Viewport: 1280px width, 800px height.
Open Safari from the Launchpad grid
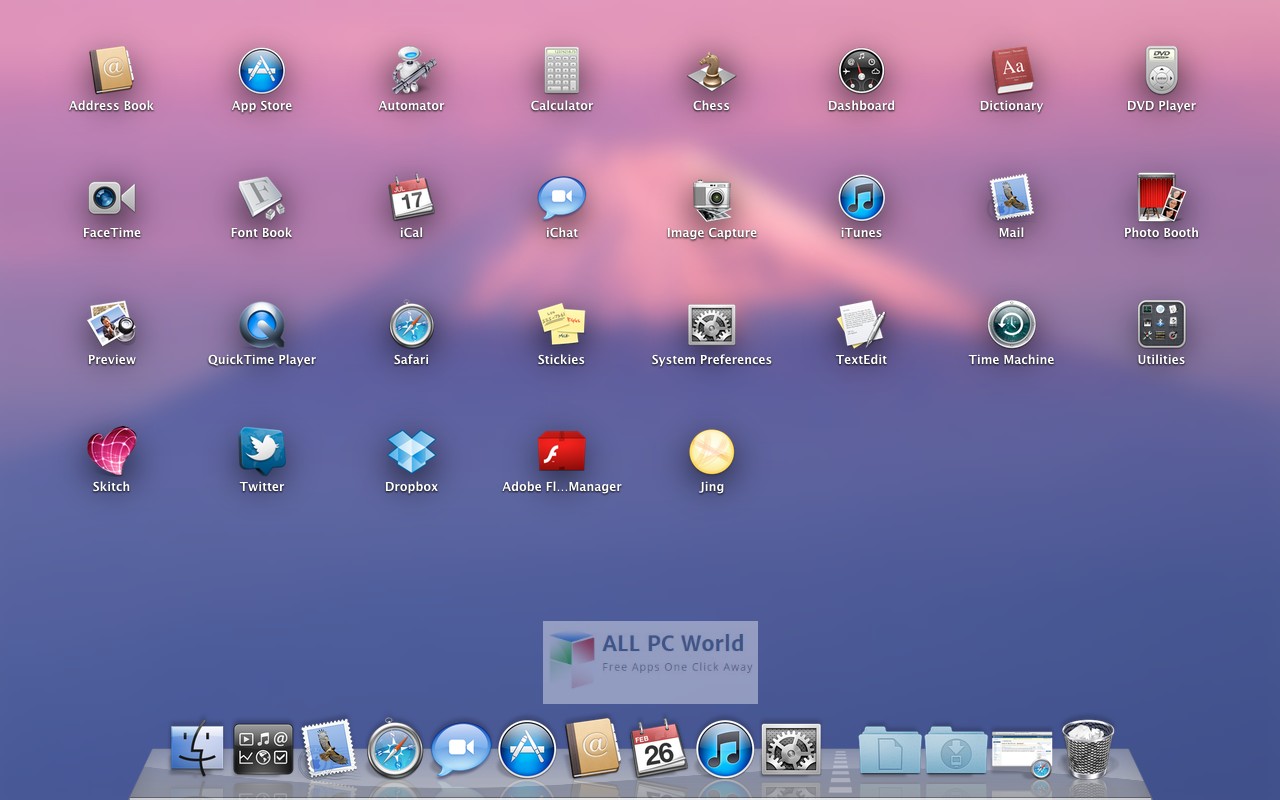click(x=411, y=325)
